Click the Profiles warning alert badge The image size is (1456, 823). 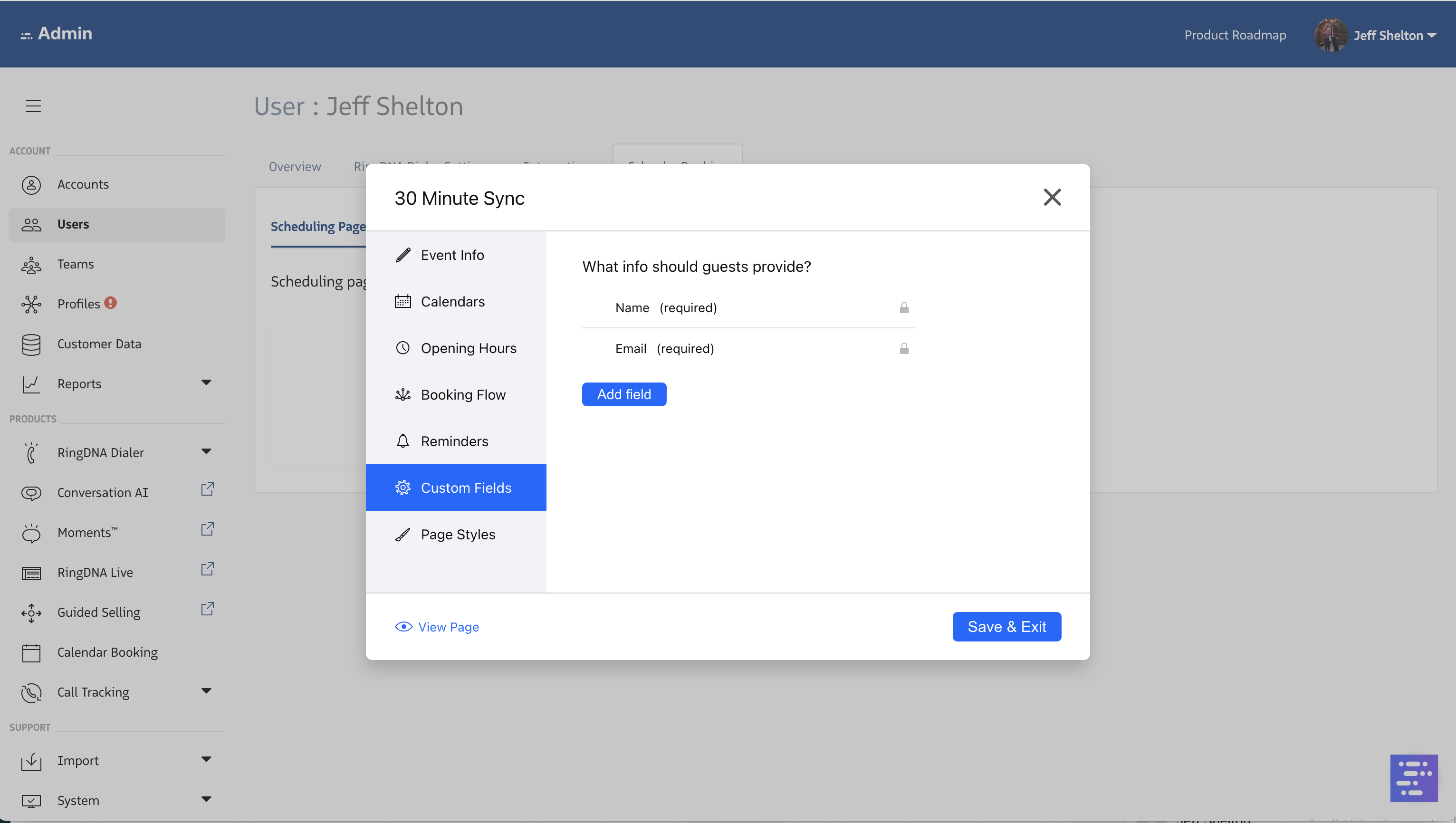pyautogui.click(x=111, y=303)
